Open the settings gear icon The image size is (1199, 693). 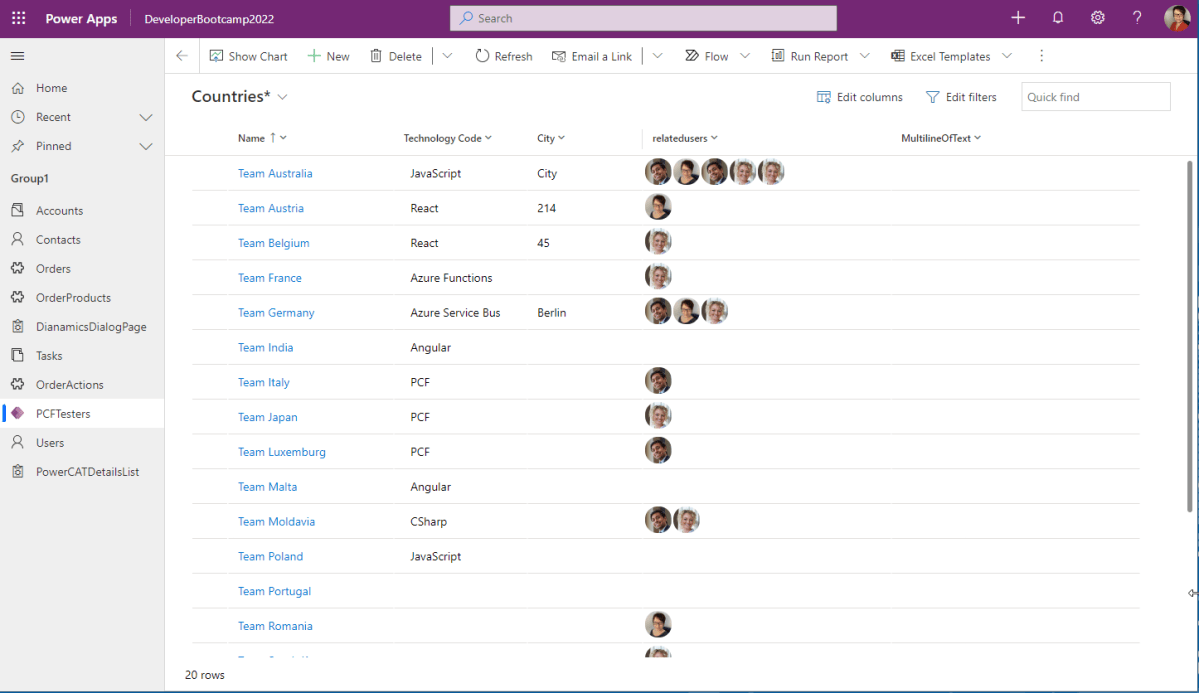tap(1097, 18)
